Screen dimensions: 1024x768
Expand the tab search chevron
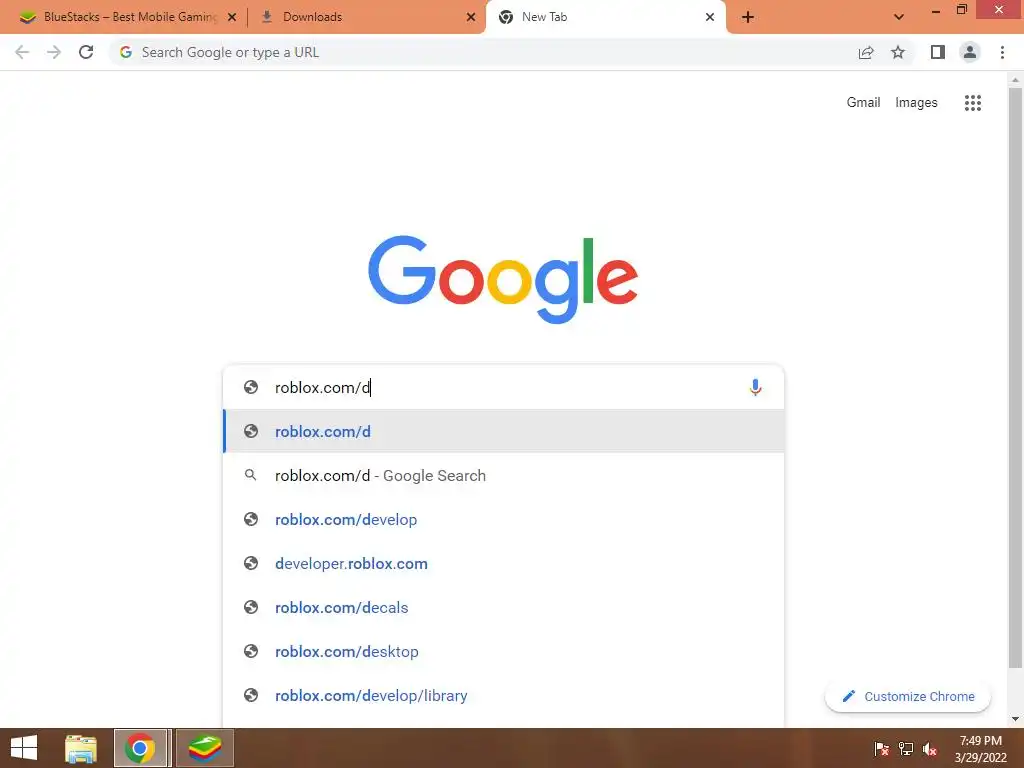[899, 17]
